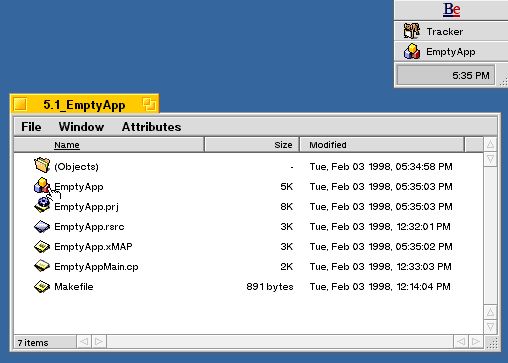Click right arrow at horizontal scrollbar's right end

point(476,342)
